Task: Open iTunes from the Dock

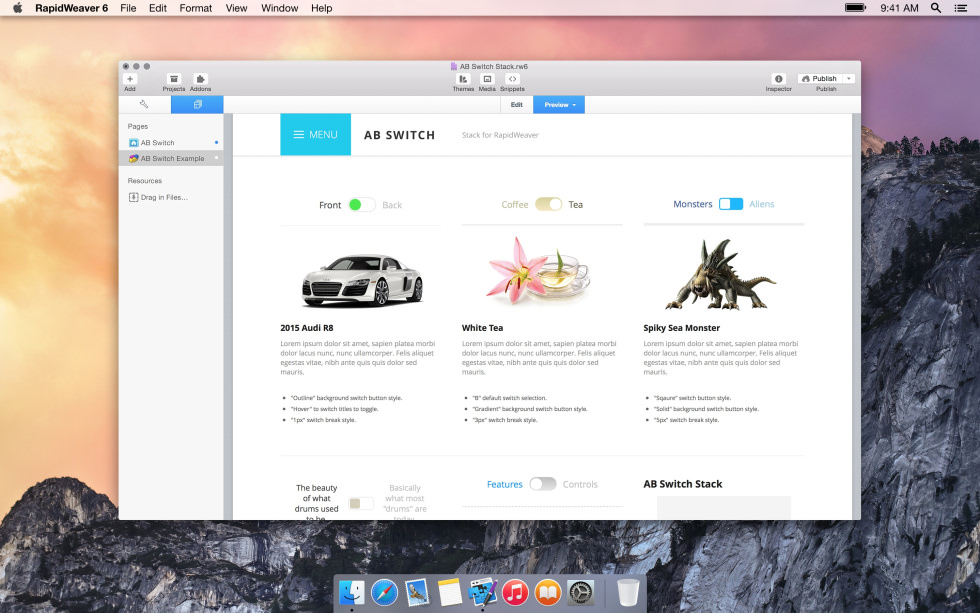Action: (515, 592)
